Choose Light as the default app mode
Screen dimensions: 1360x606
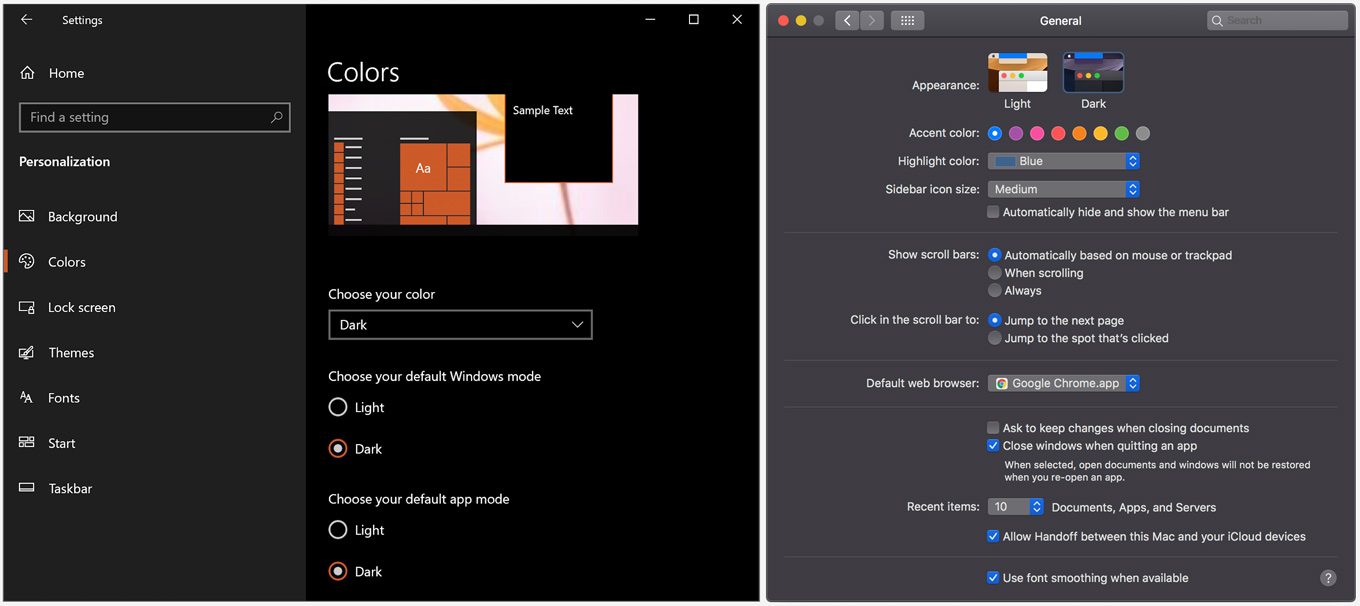coord(338,529)
